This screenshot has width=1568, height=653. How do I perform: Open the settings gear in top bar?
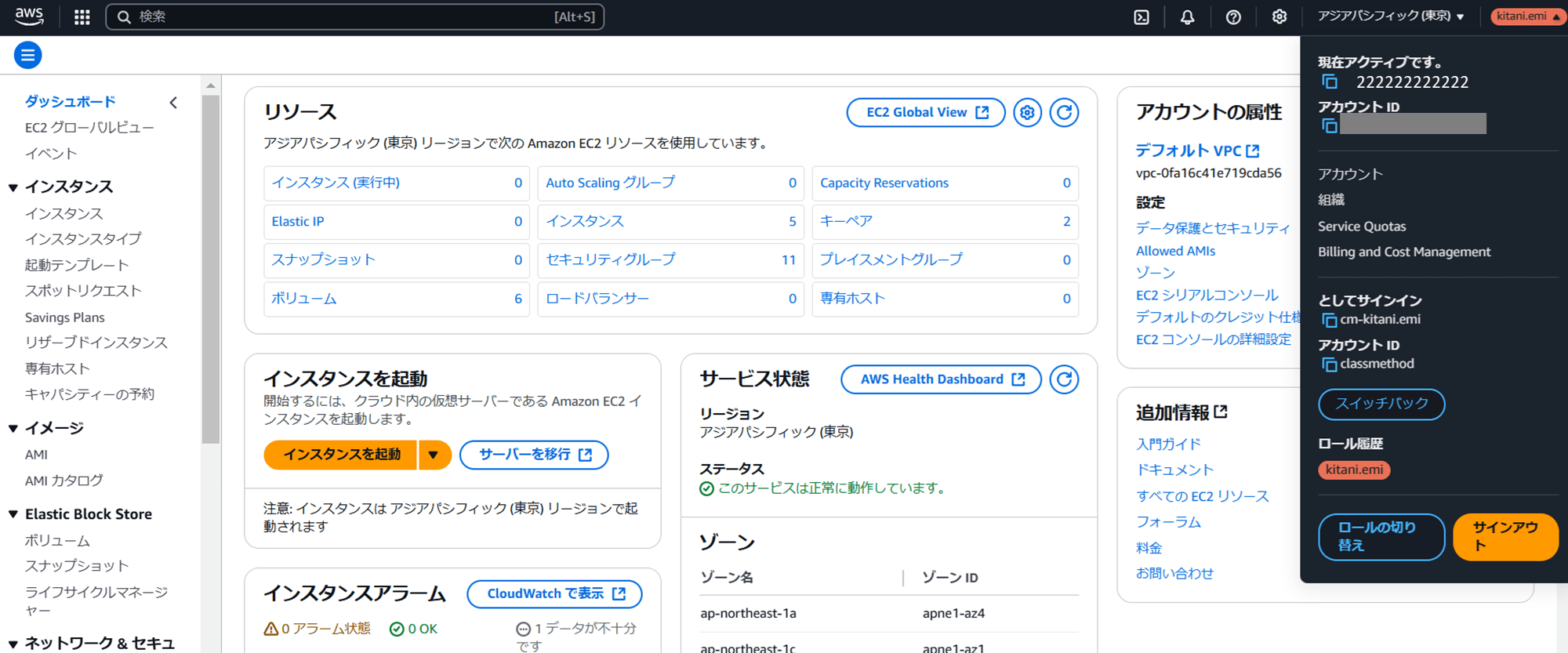[x=1279, y=16]
